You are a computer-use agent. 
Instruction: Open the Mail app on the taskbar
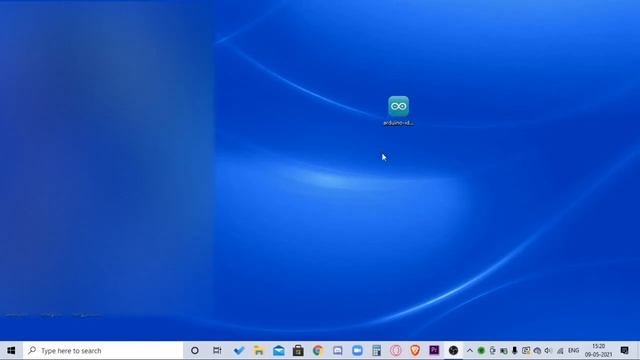[x=278, y=350]
